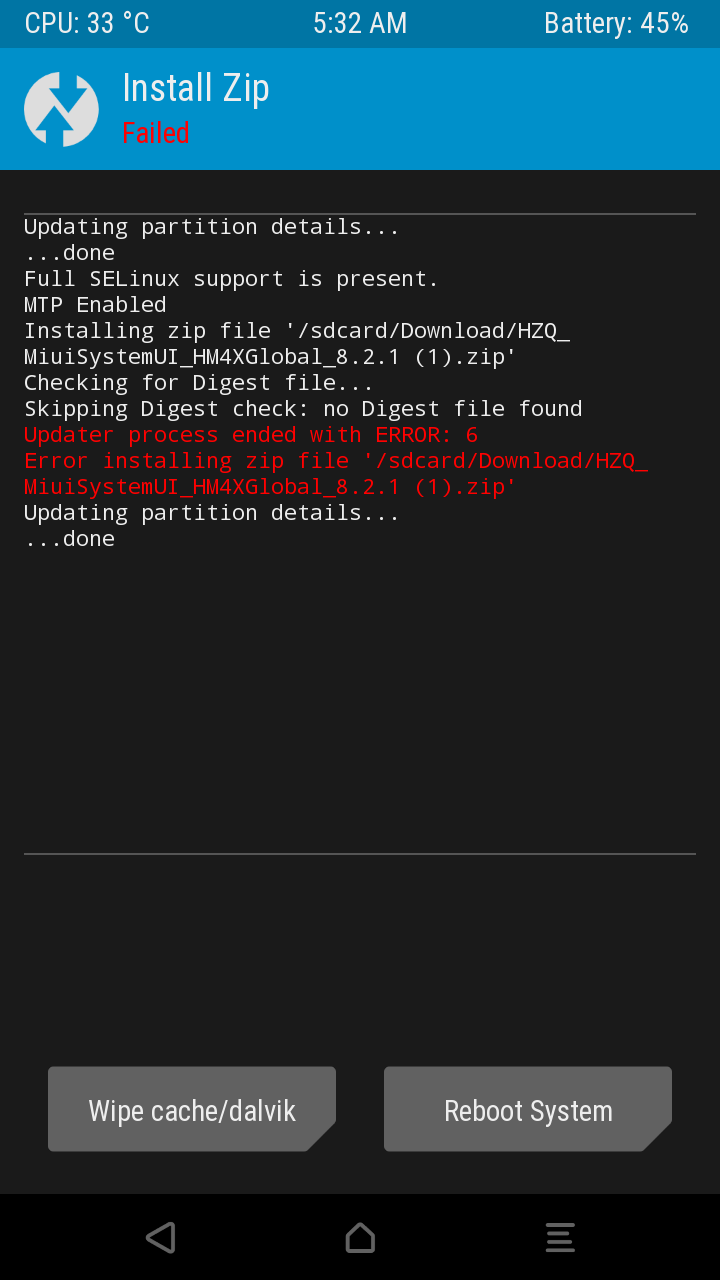Open TWRP home via the house icon

(360, 1237)
